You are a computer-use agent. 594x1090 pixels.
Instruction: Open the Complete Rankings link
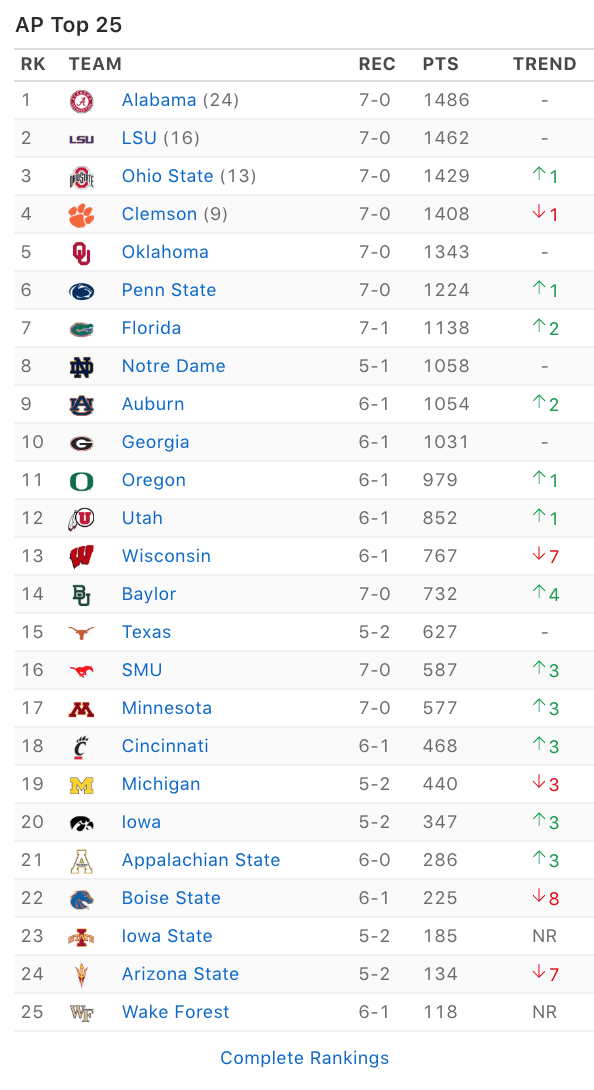(x=305, y=1058)
